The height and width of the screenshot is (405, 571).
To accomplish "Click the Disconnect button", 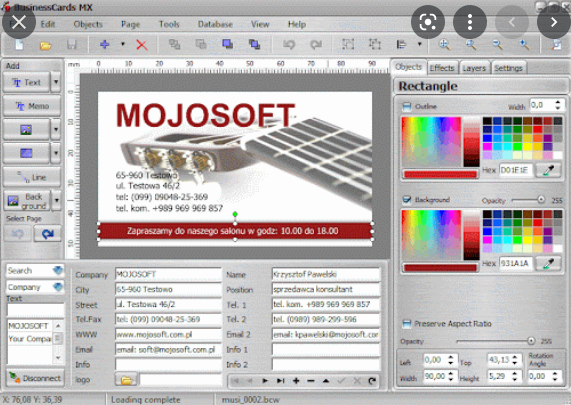I will tap(35, 378).
